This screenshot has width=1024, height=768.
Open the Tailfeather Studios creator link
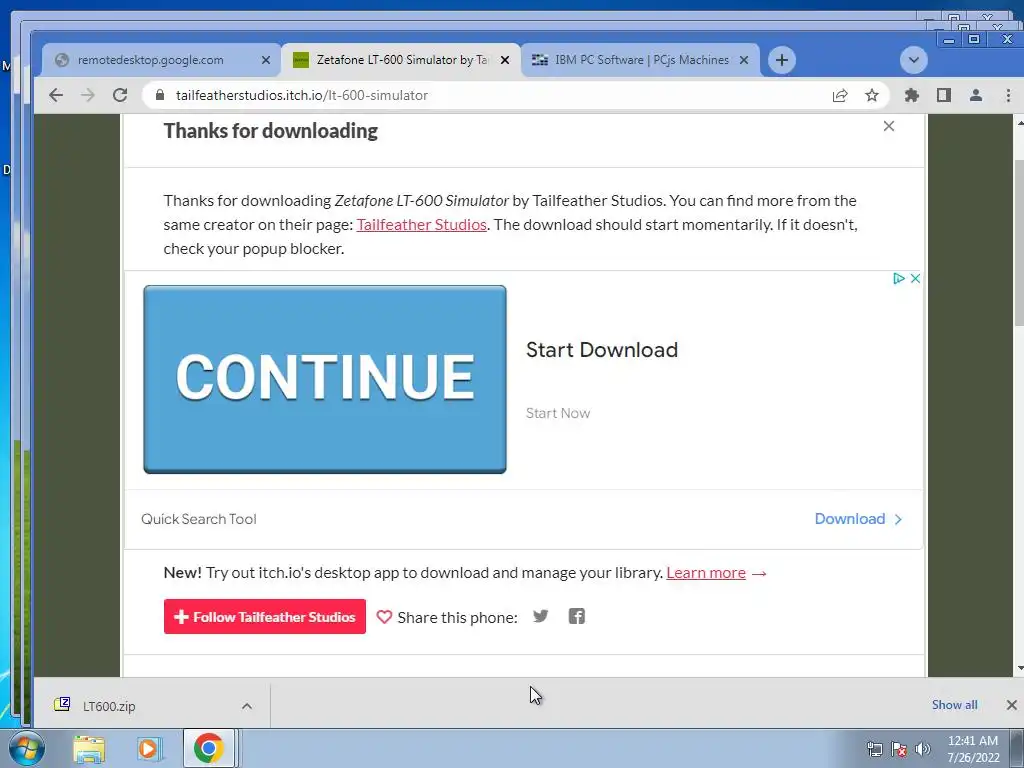click(x=421, y=225)
